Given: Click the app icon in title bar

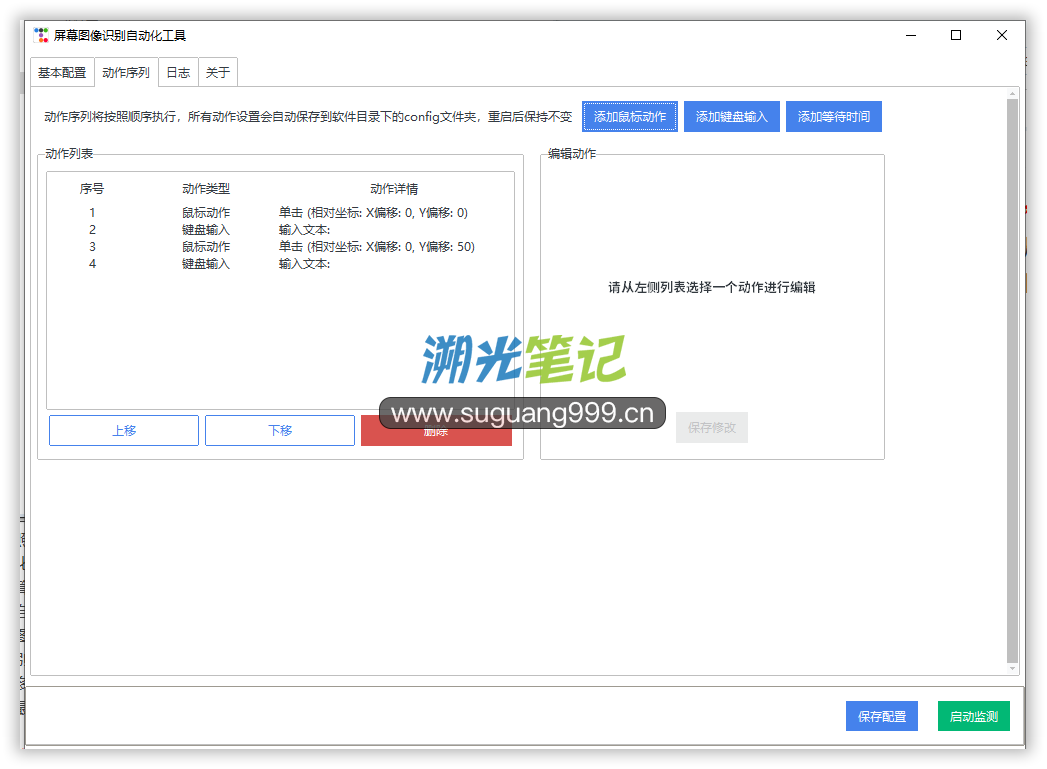Looking at the screenshot, I should coord(41,35).
